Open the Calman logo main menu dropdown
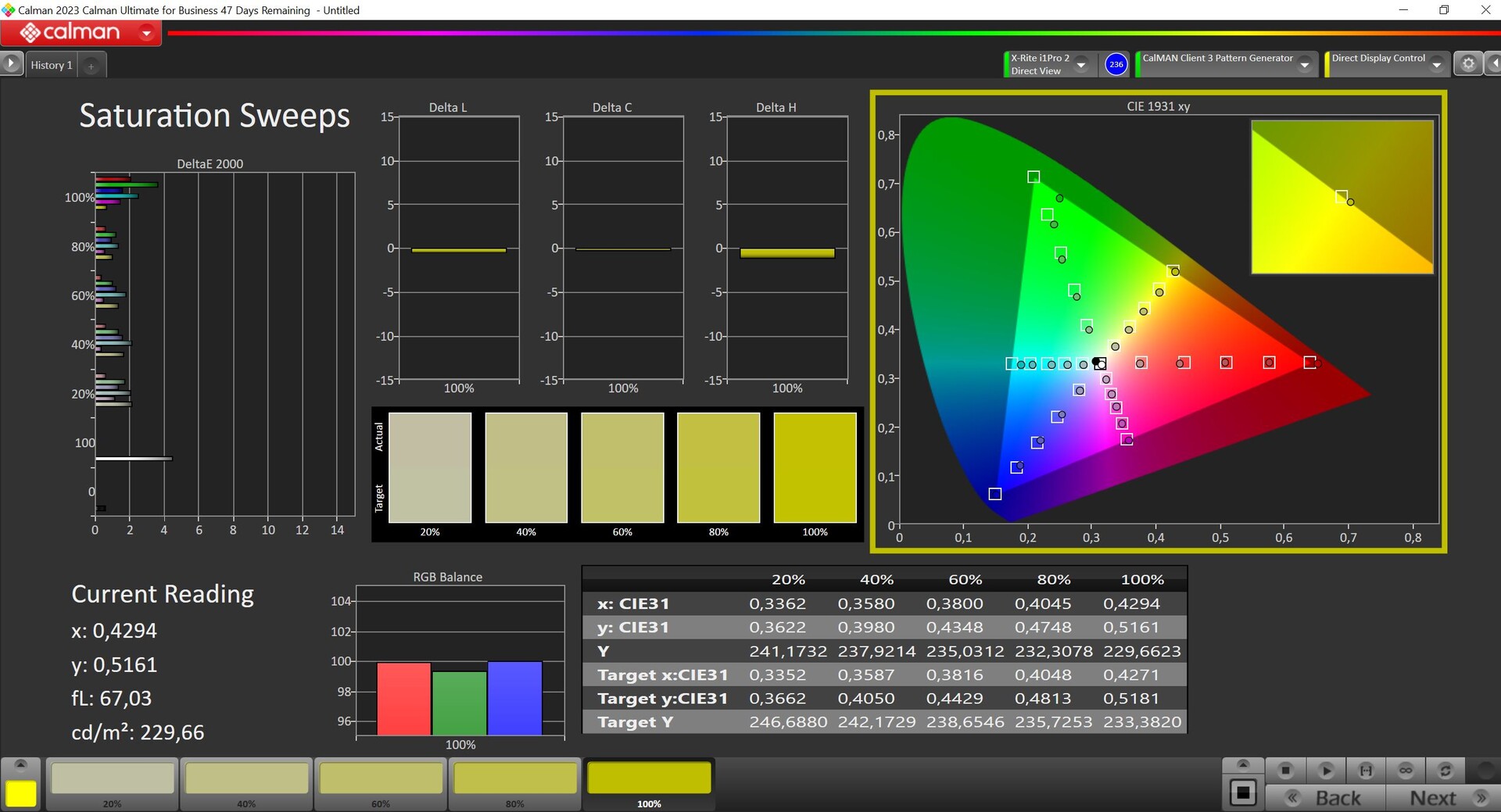 click(146, 33)
